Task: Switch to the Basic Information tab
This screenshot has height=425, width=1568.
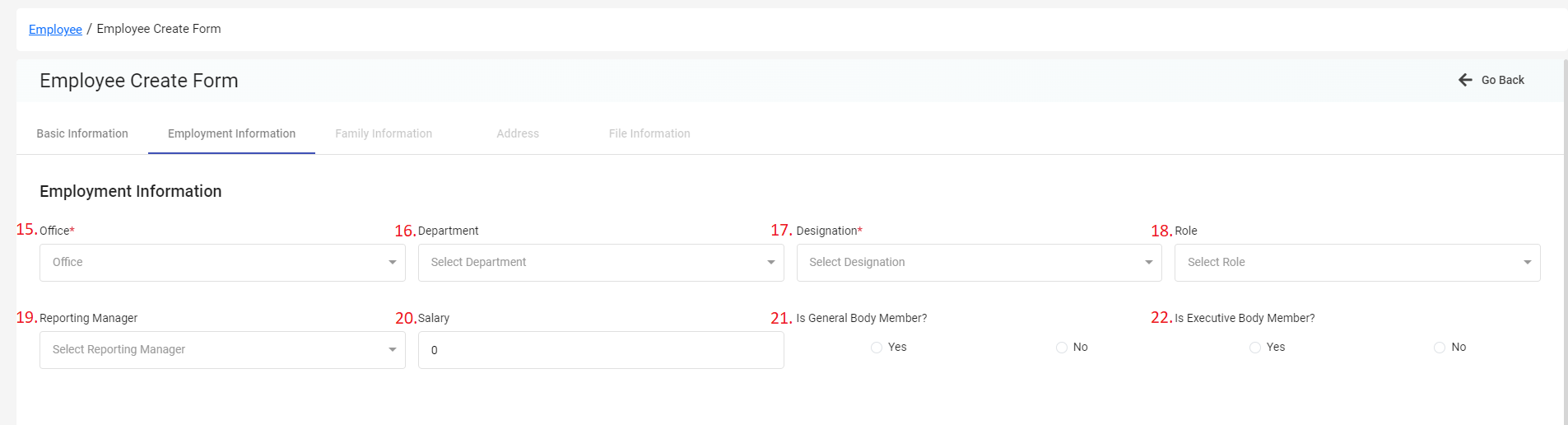Action: (x=82, y=133)
